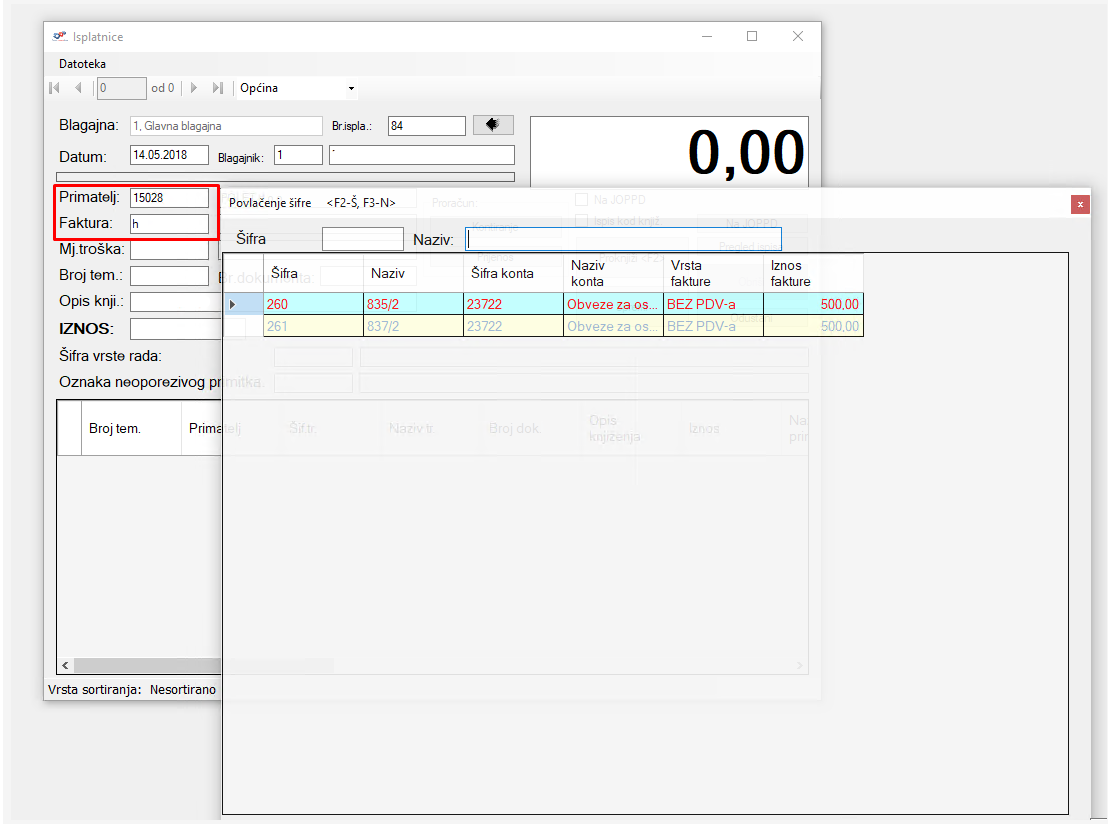1108x824 pixels.
Task: Toggle the Na JOPPD checkbox
Action: [581, 200]
